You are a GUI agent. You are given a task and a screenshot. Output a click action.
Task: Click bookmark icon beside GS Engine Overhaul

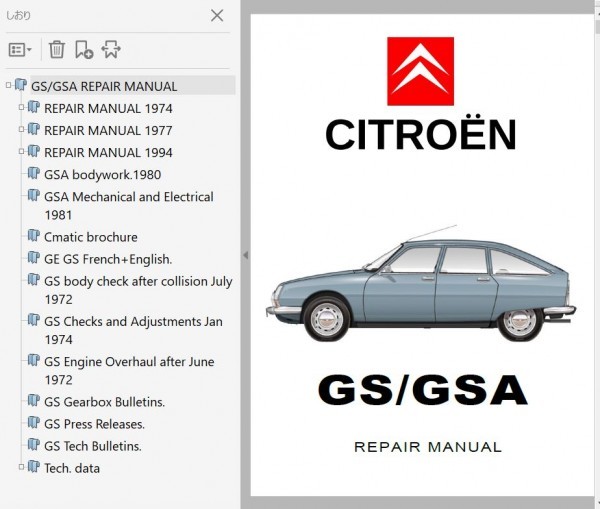coord(34,361)
